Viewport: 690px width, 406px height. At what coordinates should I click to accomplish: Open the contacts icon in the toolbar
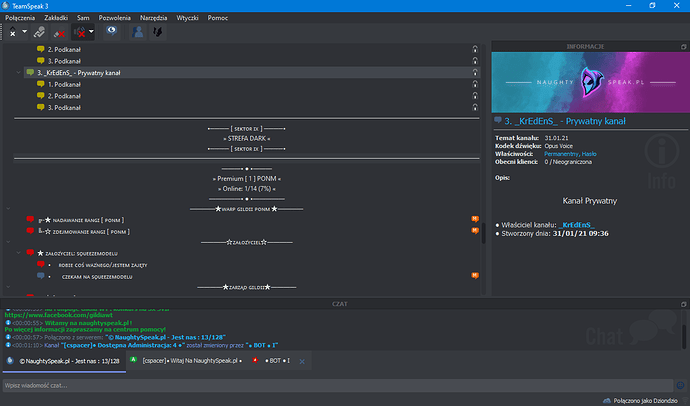point(139,32)
